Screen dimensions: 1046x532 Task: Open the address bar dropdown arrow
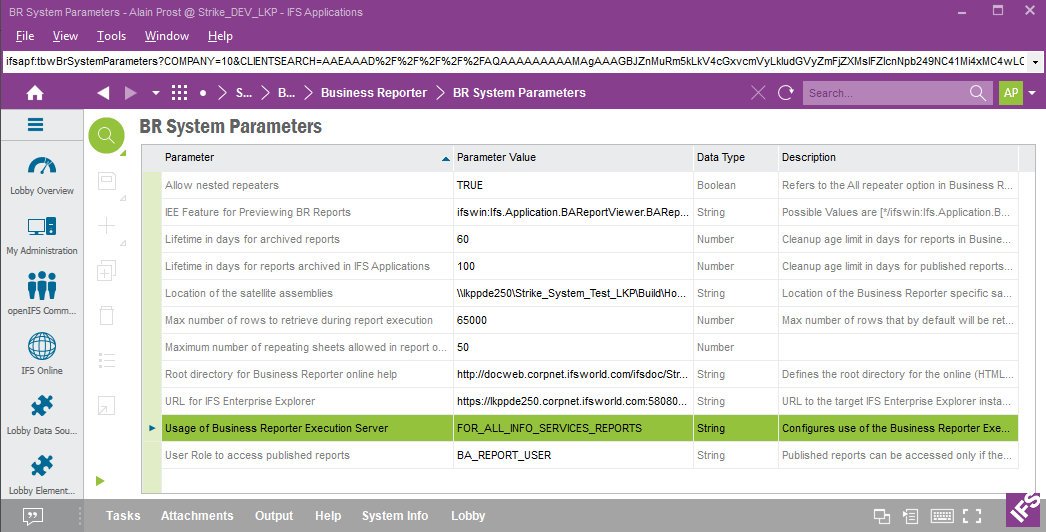1035,61
